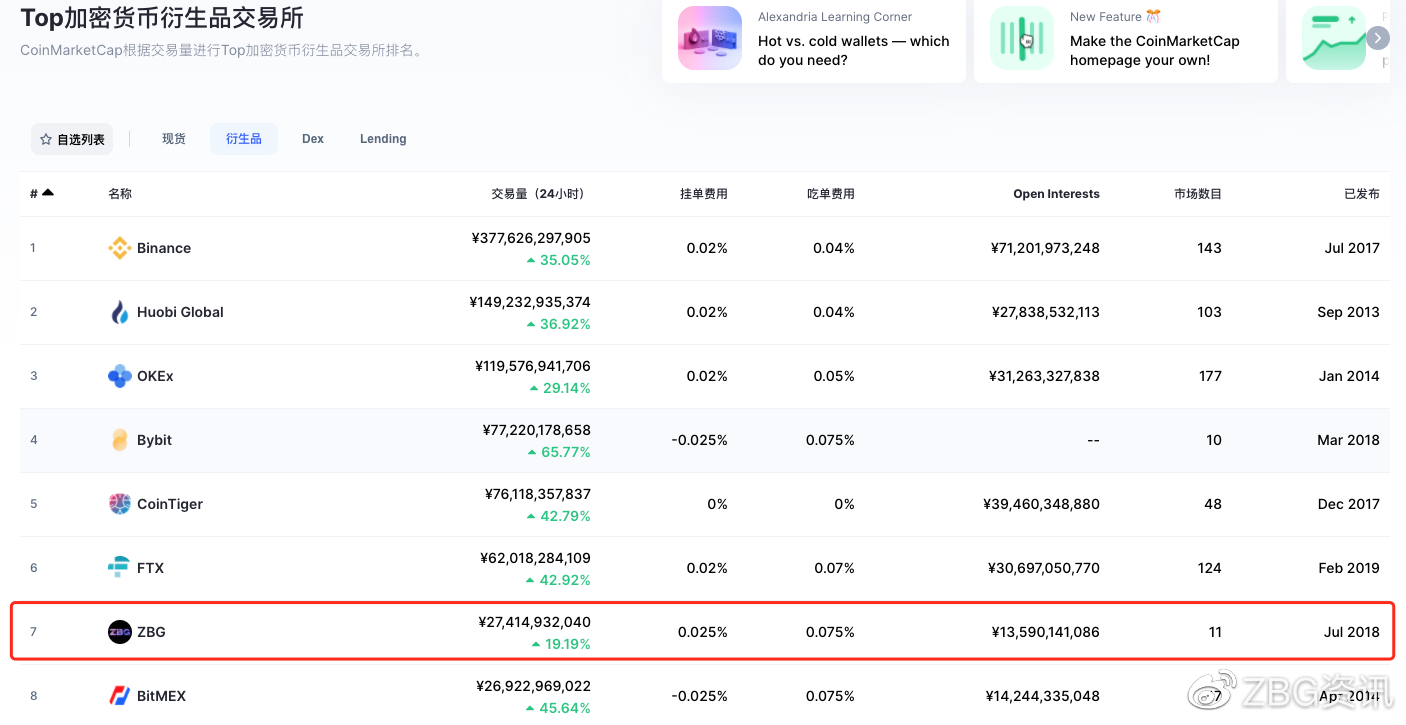Select the 衍生品 tab
The image size is (1406, 725).
(x=244, y=139)
